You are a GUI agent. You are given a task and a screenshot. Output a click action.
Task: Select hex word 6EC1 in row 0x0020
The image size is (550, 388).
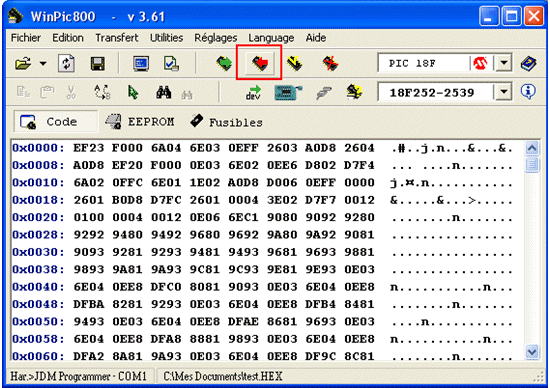(x=243, y=218)
